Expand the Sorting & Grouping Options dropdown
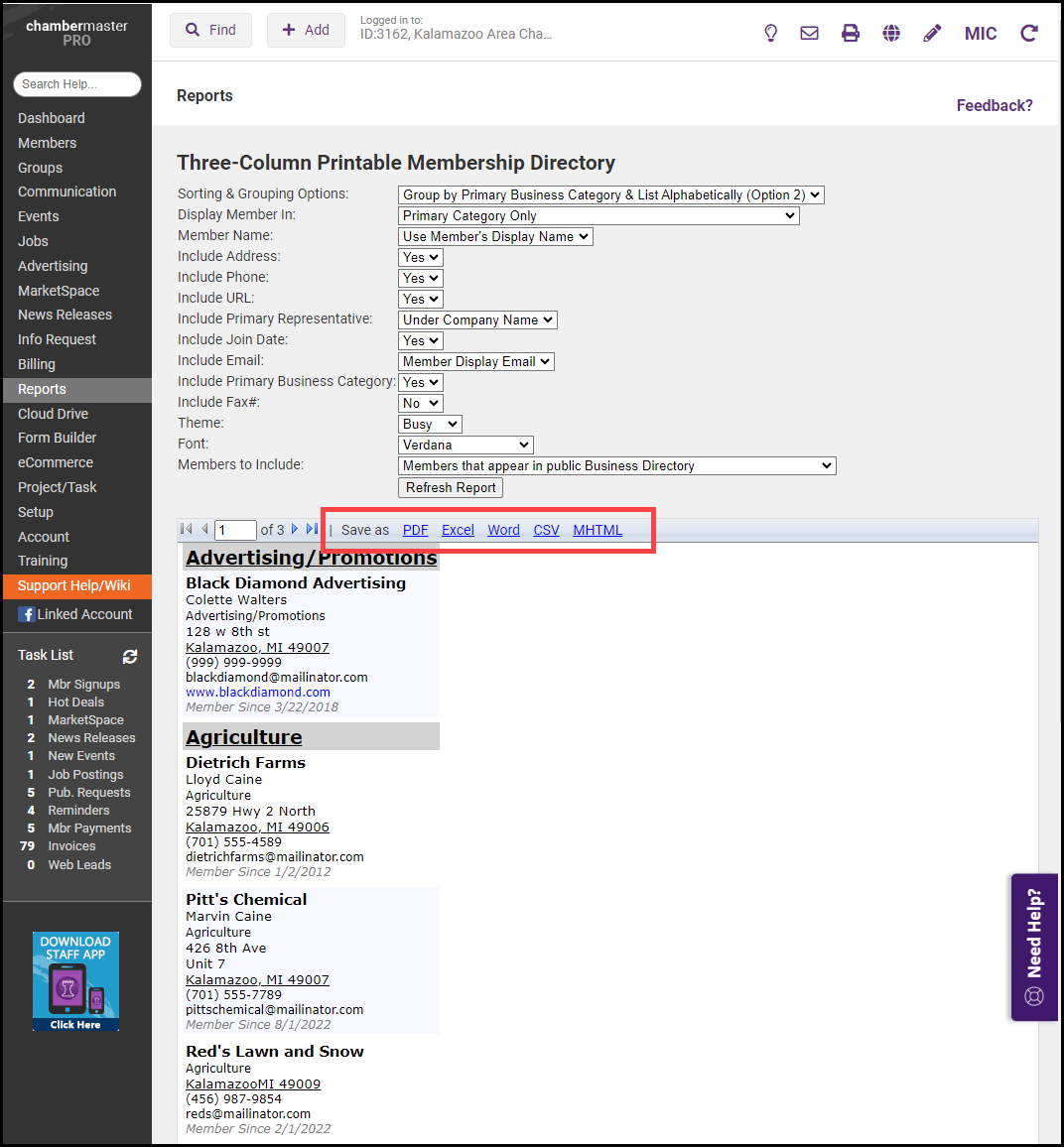The width and height of the screenshot is (1064, 1147). tap(610, 195)
